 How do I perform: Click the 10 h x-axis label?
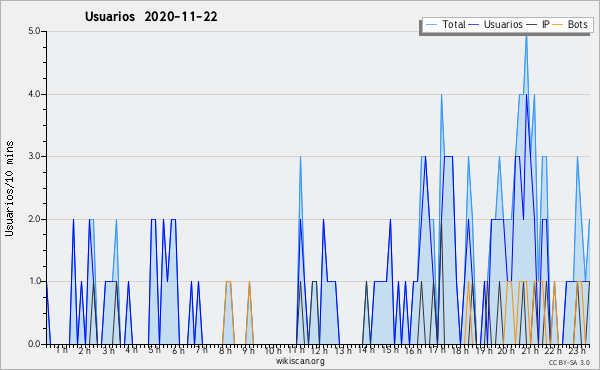[x=273, y=350]
